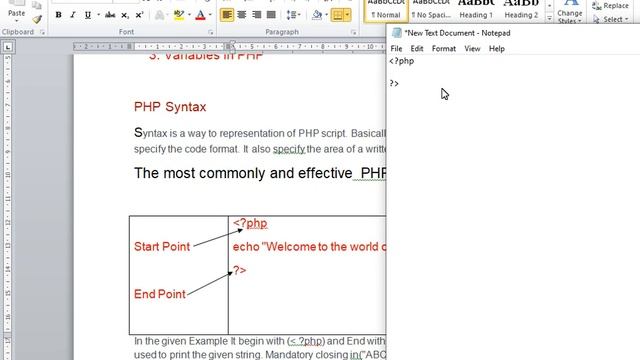Click '?>' text in Word table

(240, 270)
